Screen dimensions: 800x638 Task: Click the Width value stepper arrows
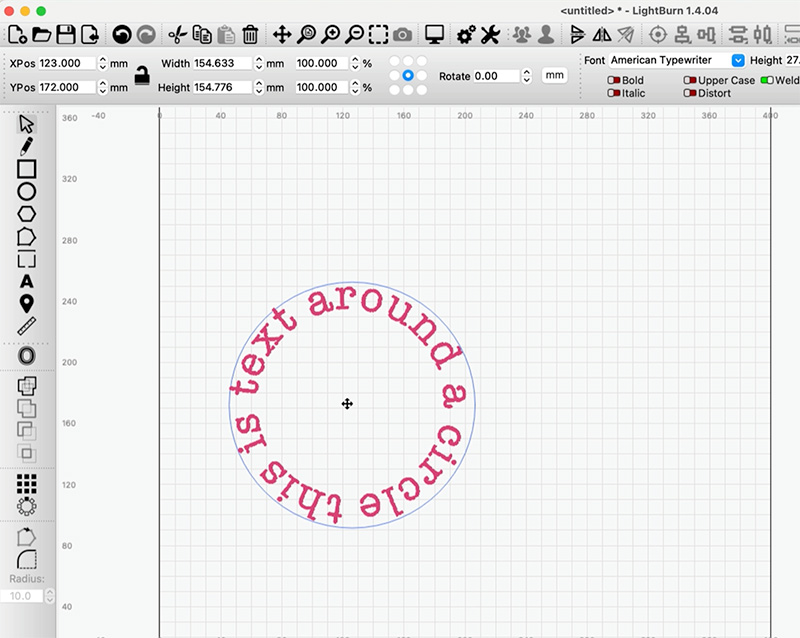tap(259, 63)
